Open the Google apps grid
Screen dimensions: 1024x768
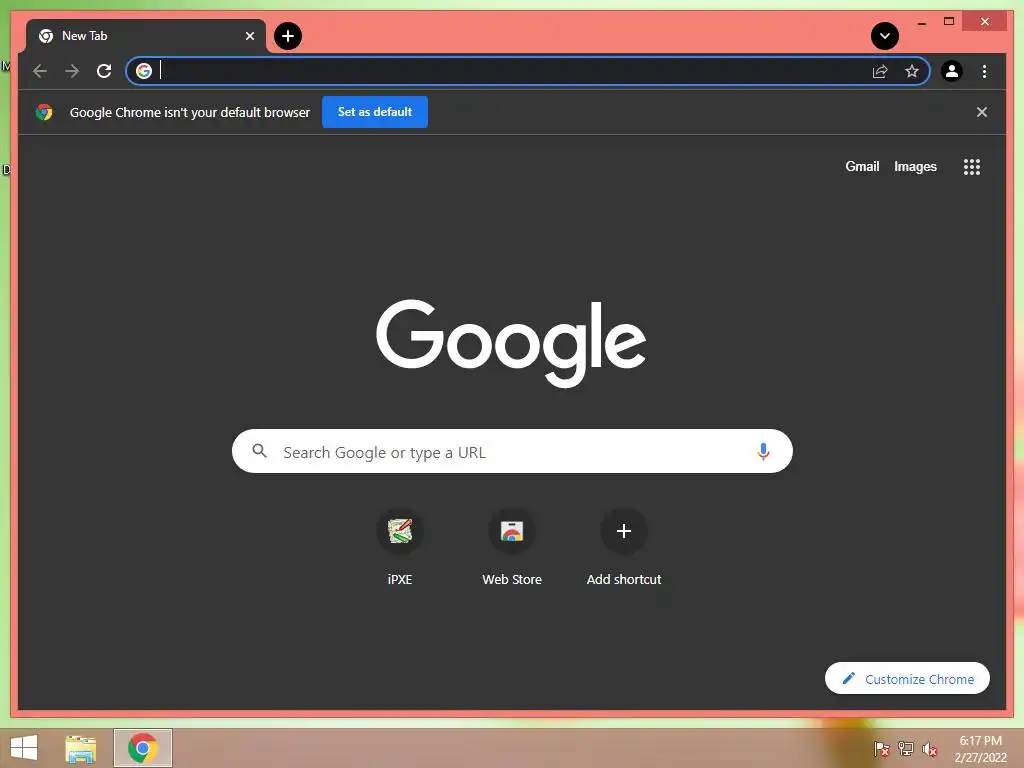[972, 167]
